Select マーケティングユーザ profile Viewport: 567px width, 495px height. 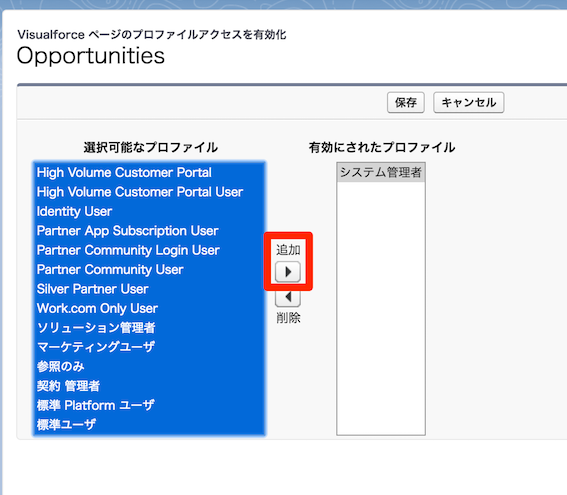(x=149, y=347)
